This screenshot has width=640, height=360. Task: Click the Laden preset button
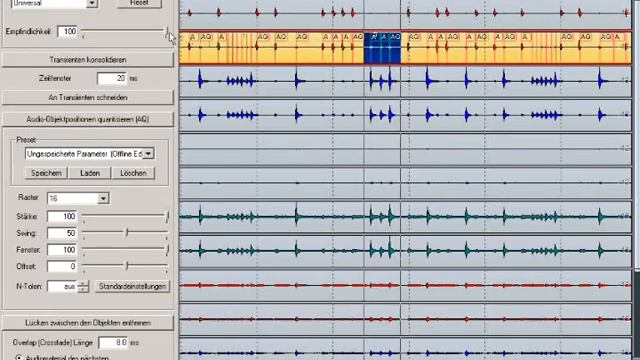(x=90, y=173)
